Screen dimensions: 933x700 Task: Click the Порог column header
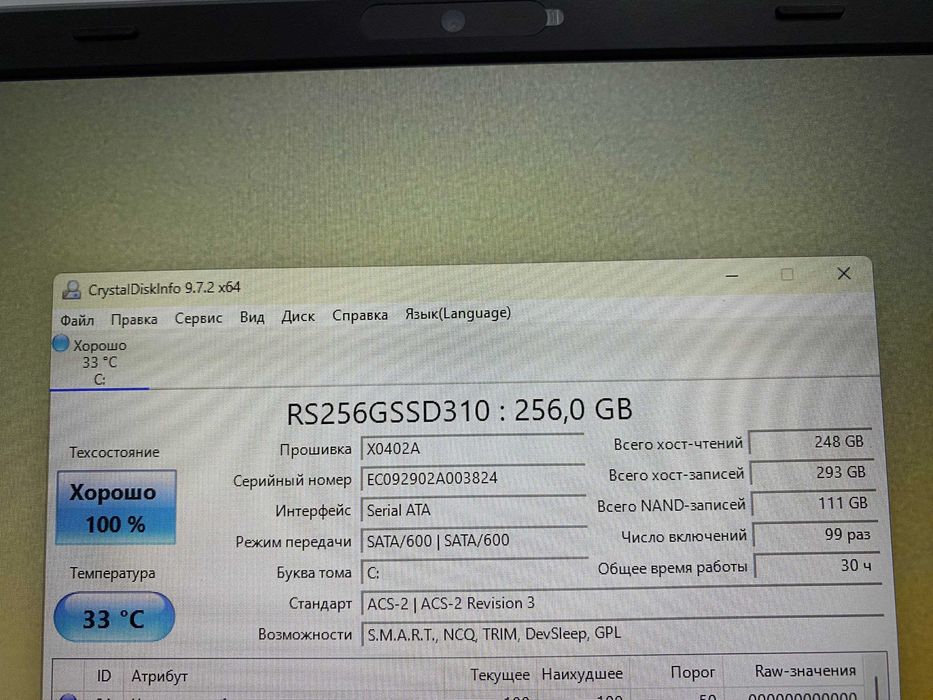click(x=693, y=673)
